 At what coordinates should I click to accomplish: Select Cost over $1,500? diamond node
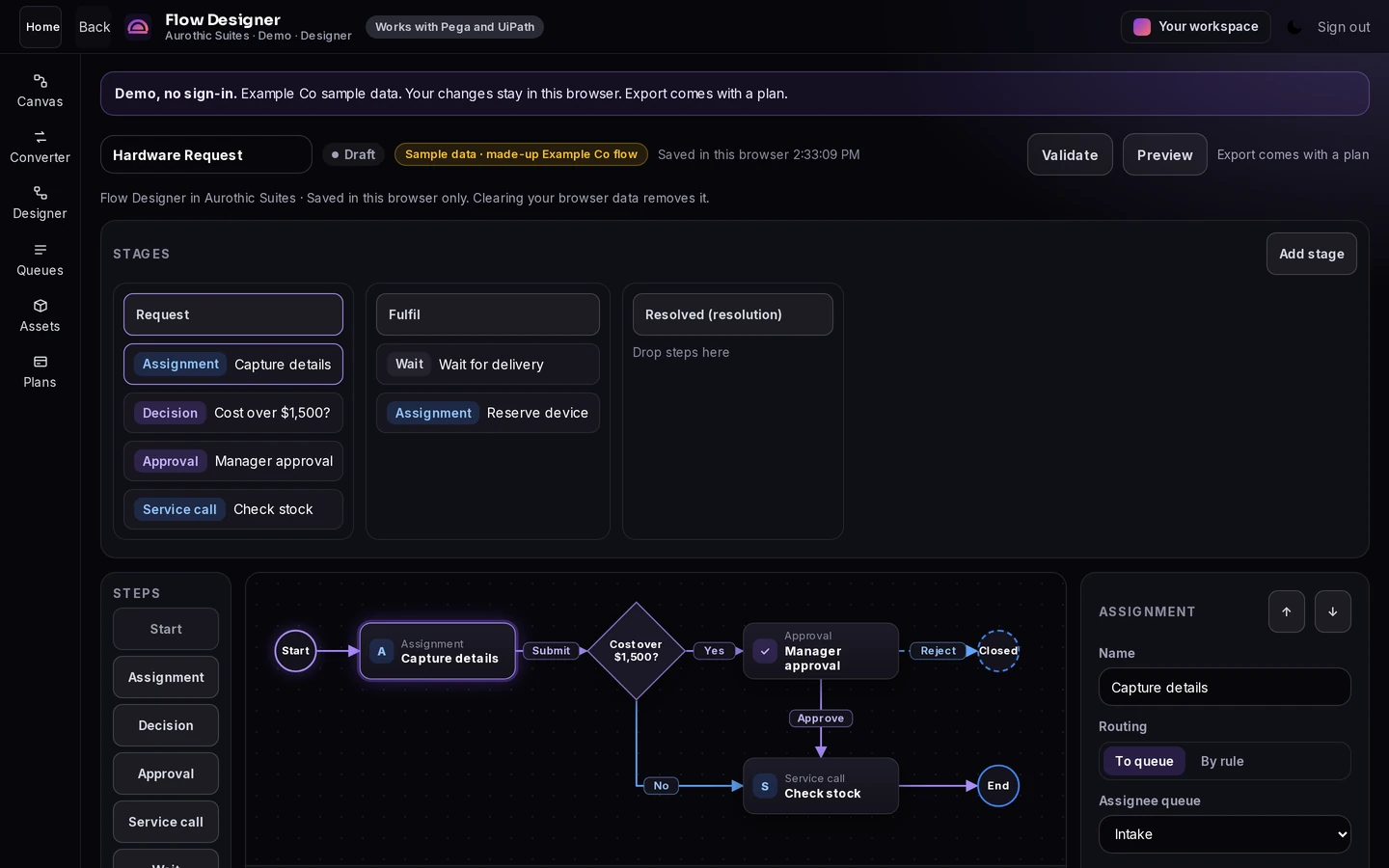[636, 651]
